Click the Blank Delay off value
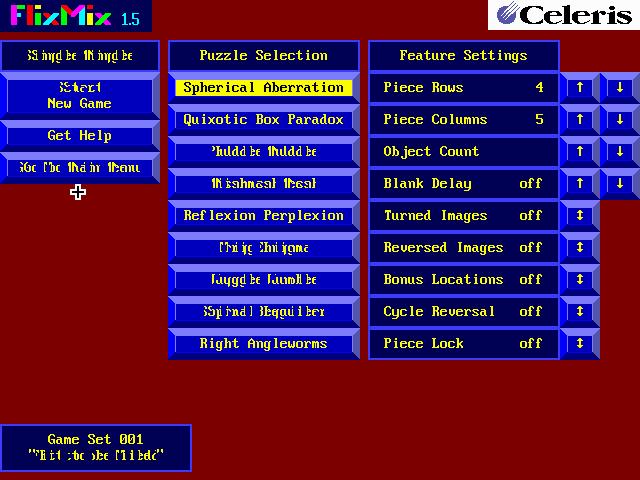 (x=531, y=183)
